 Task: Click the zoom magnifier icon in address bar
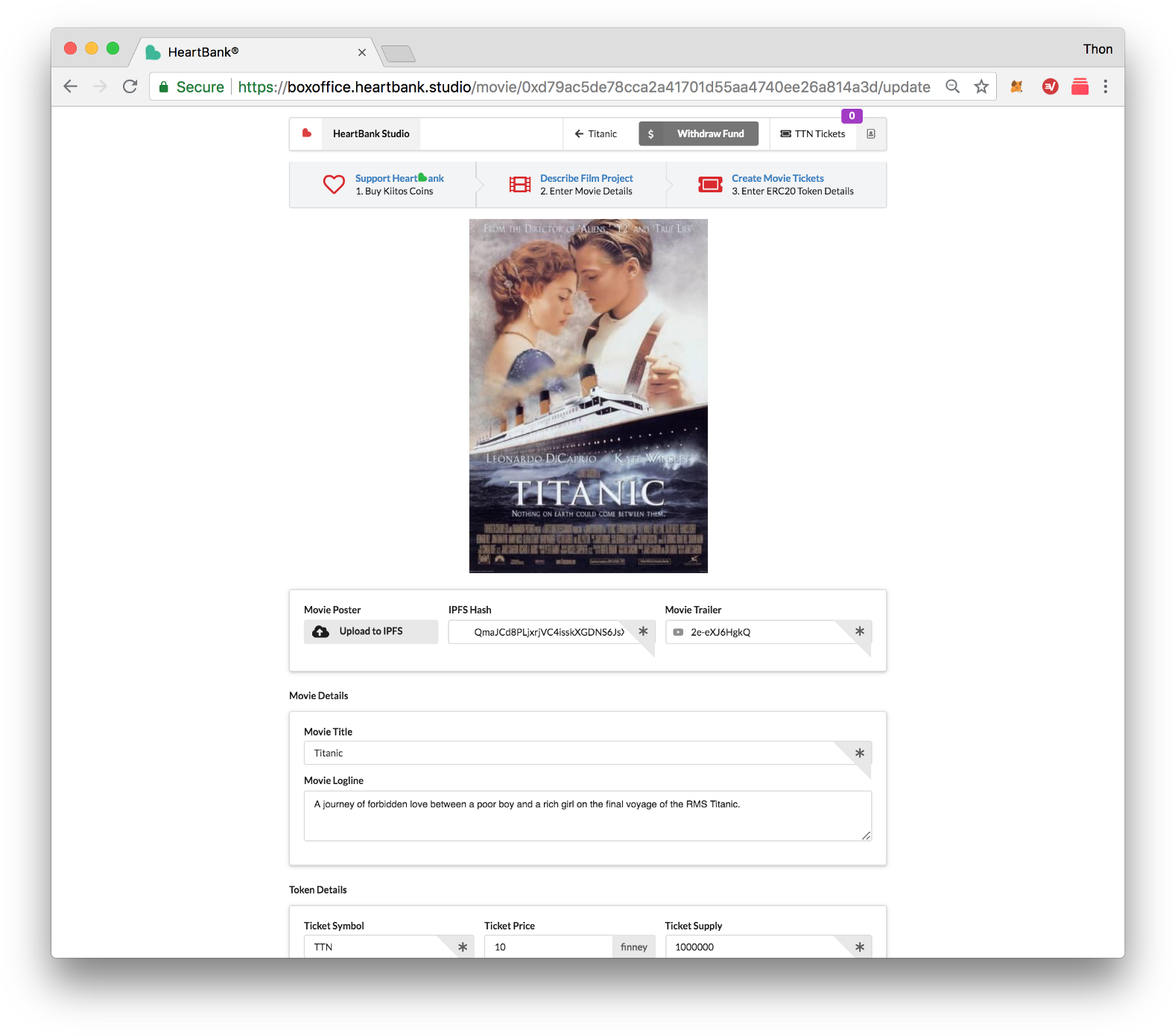[x=952, y=86]
